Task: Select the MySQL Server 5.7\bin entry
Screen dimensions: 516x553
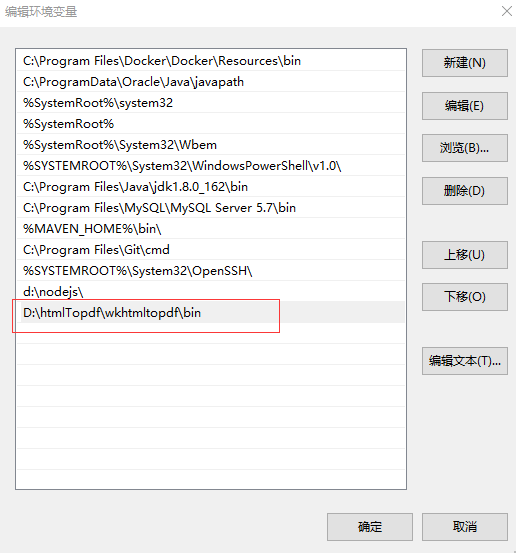Action: [x=211, y=207]
